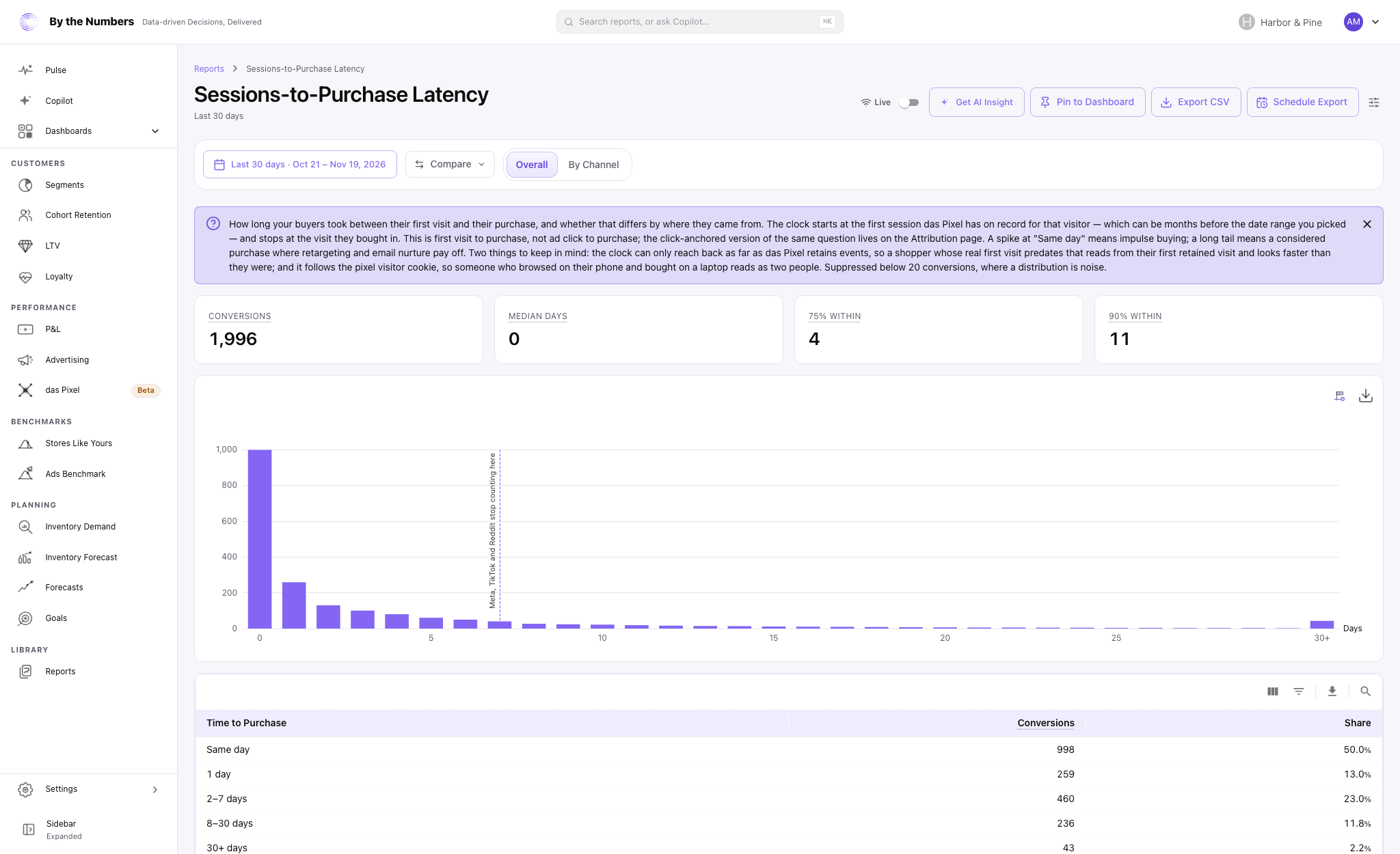Open the table filter icon
This screenshot has height=854, width=1400.
click(x=1299, y=691)
